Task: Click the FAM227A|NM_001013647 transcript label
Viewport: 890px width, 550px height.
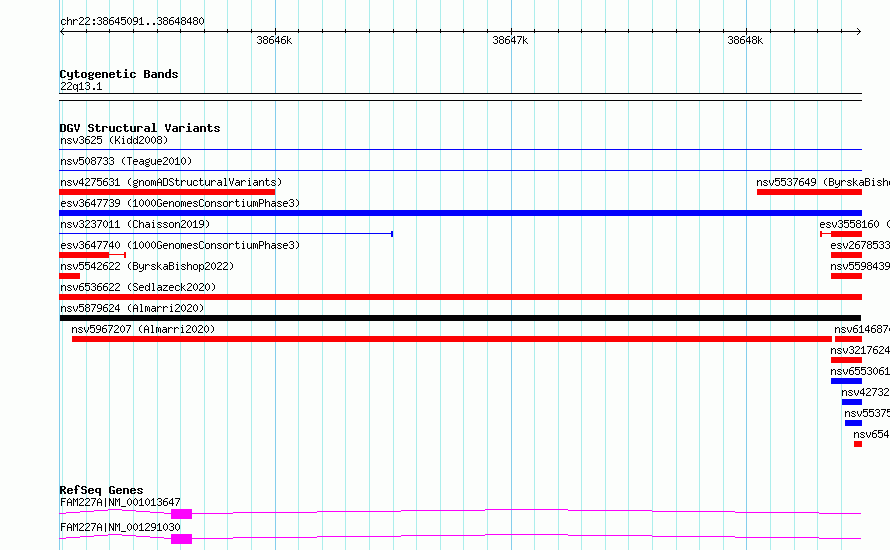Action: (x=120, y=502)
